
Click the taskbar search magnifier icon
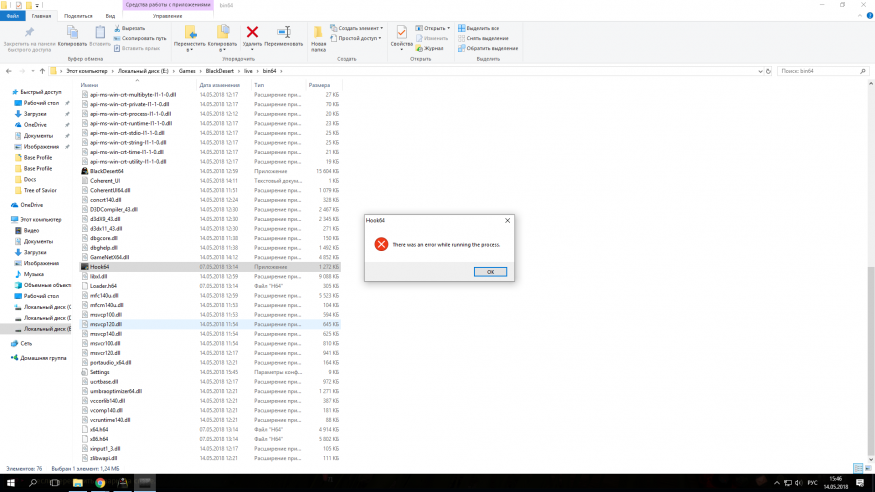[x=32, y=483]
